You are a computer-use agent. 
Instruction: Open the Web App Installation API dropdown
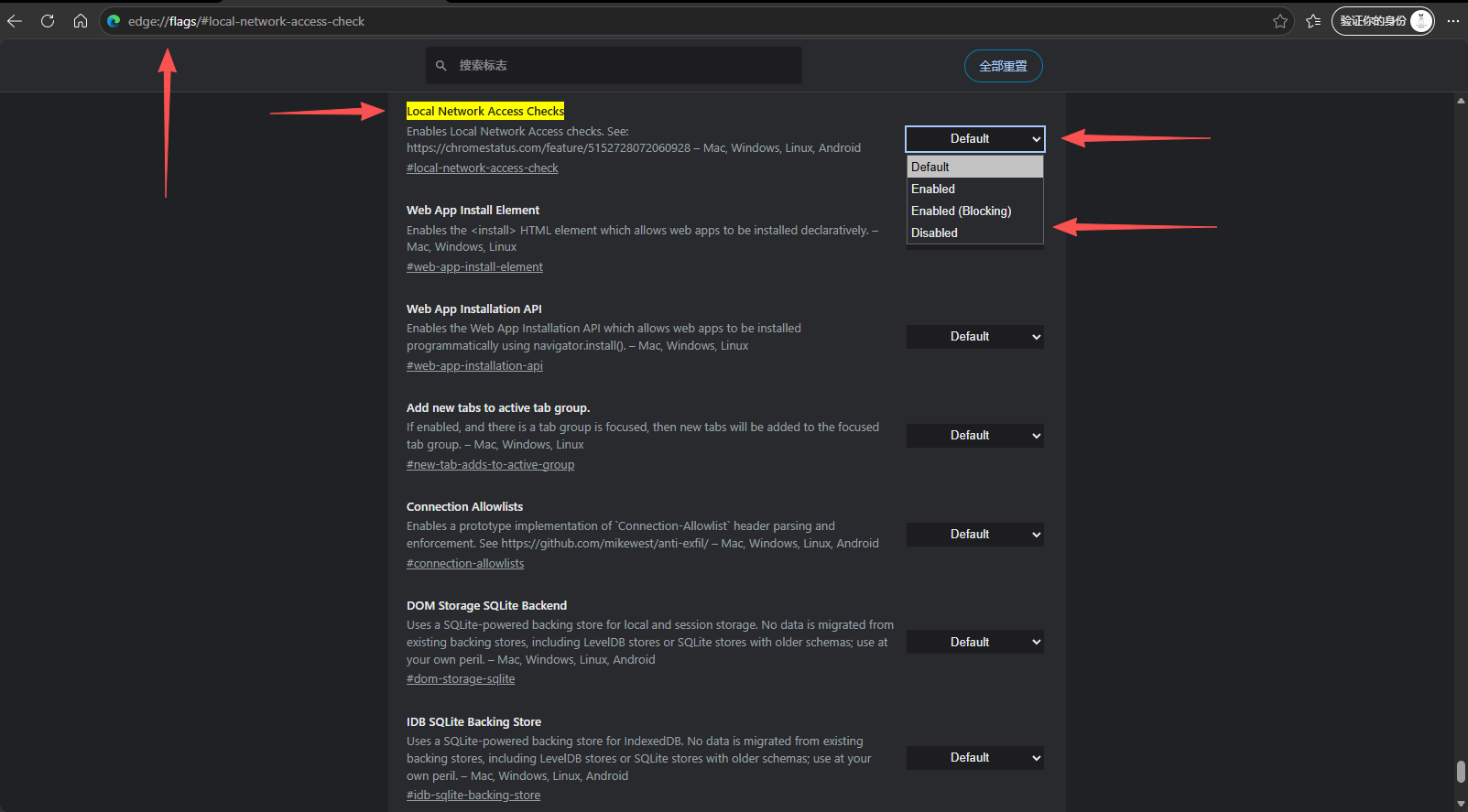(974, 337)
